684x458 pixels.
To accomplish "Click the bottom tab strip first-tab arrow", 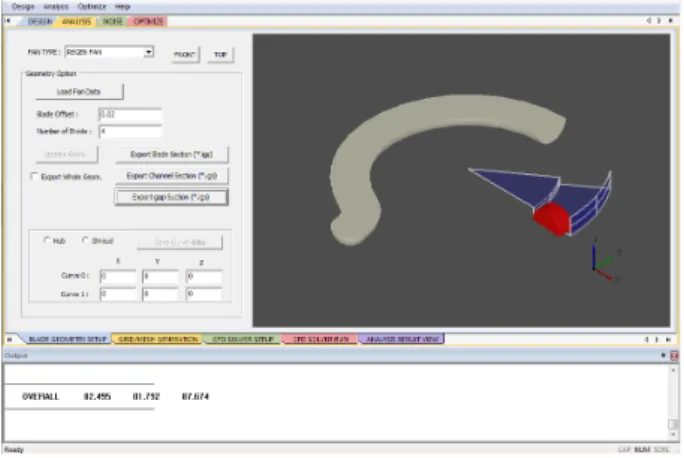I will pos(9,339).
